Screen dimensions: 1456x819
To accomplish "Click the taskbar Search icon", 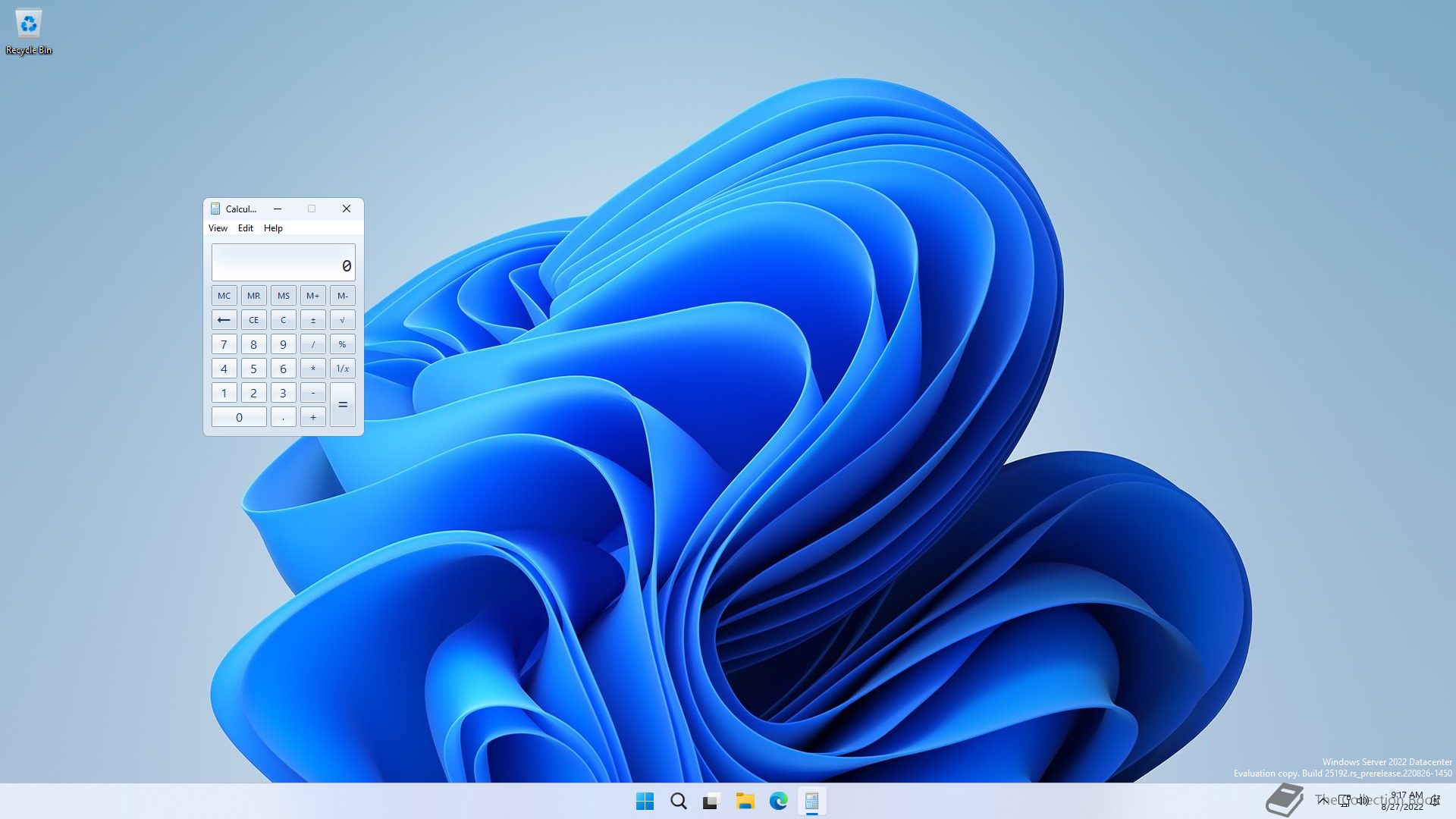I will 678,801.
